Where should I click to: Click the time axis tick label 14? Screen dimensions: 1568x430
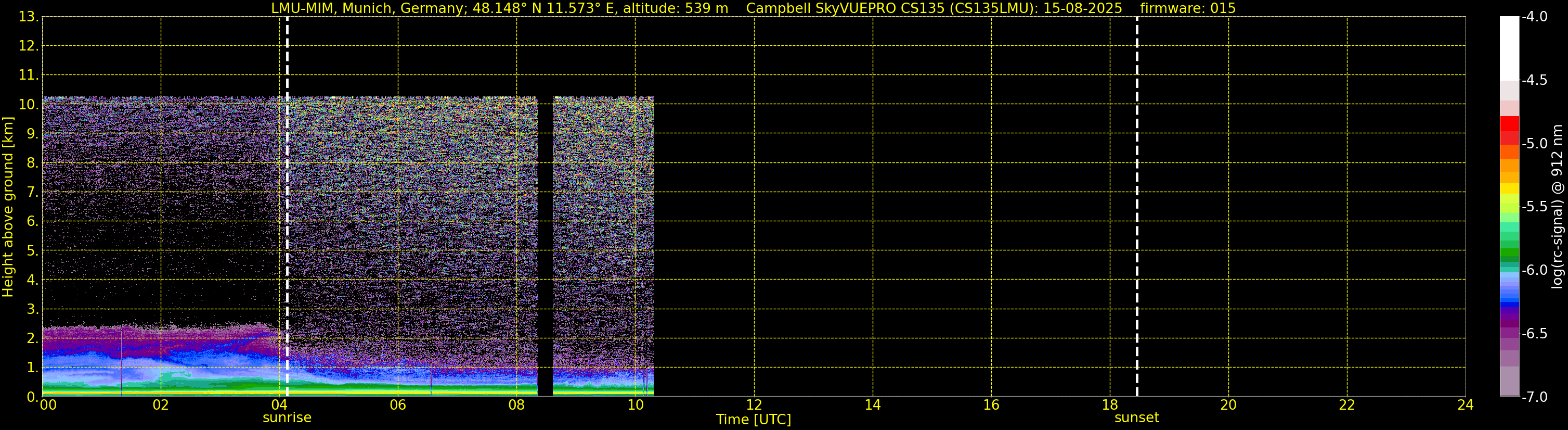pyautogui.click(x=873, y=405)
